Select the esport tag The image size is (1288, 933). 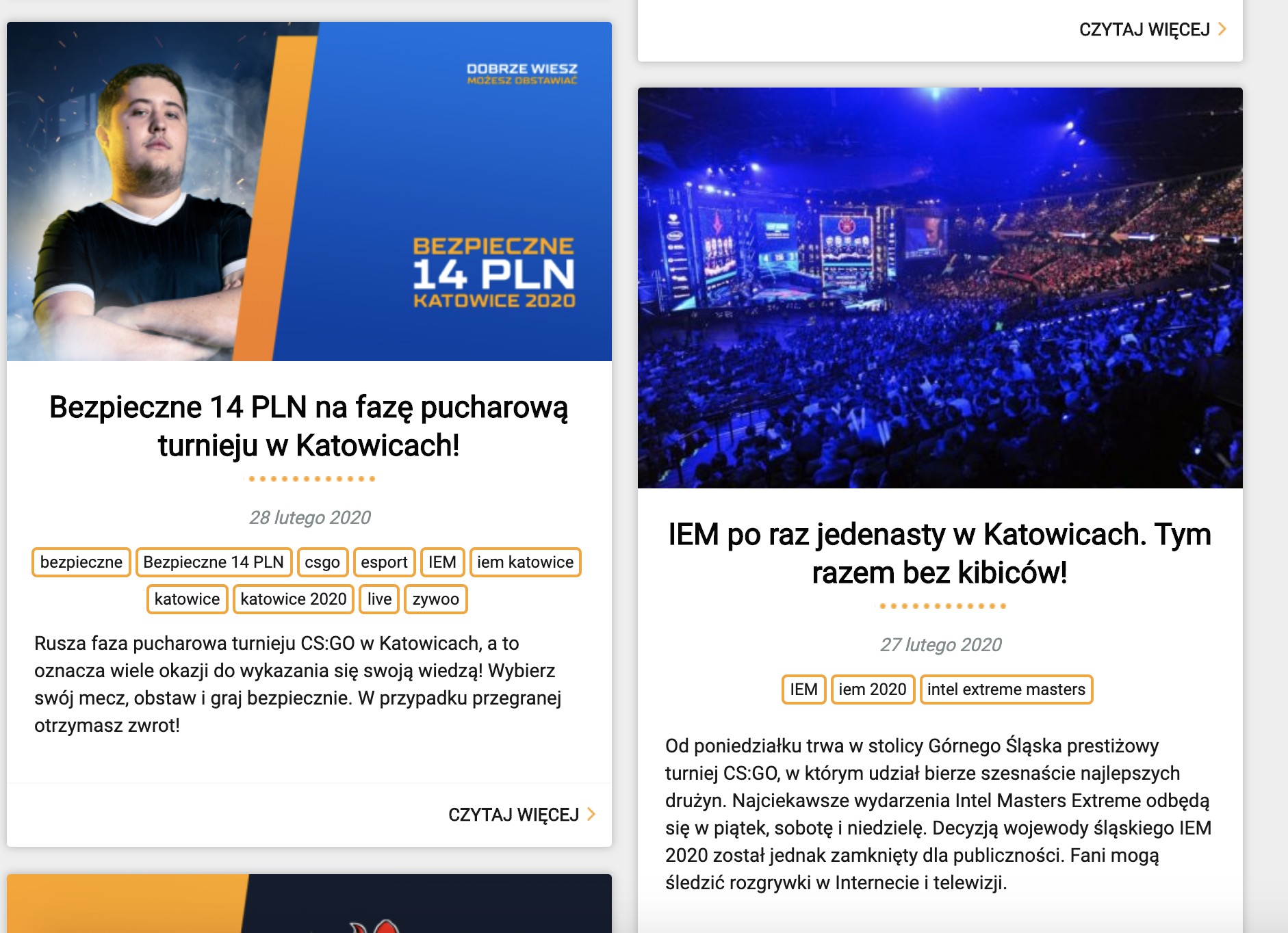tap(384, 562)
